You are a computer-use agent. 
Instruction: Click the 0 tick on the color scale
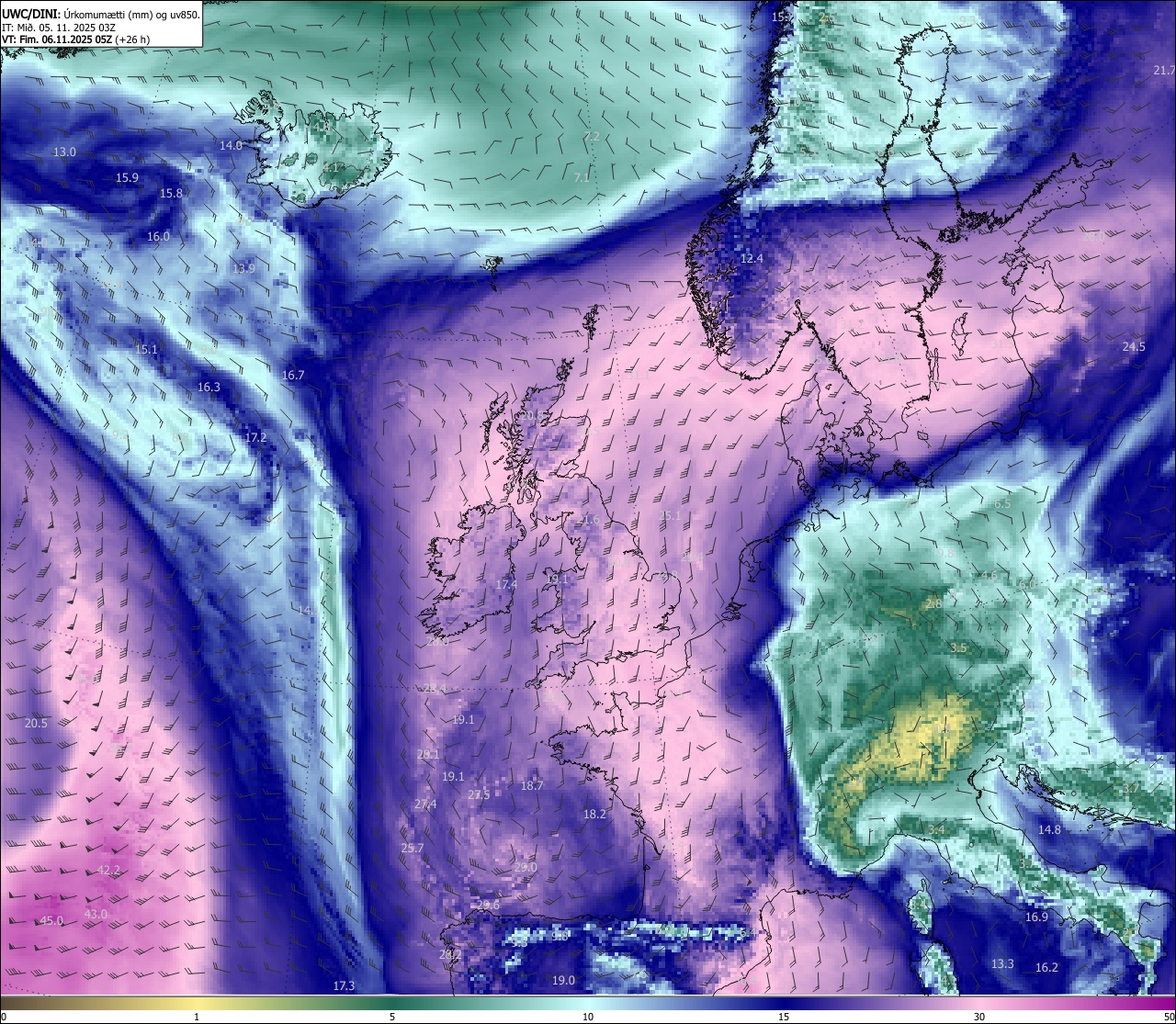click(4, 1017)
